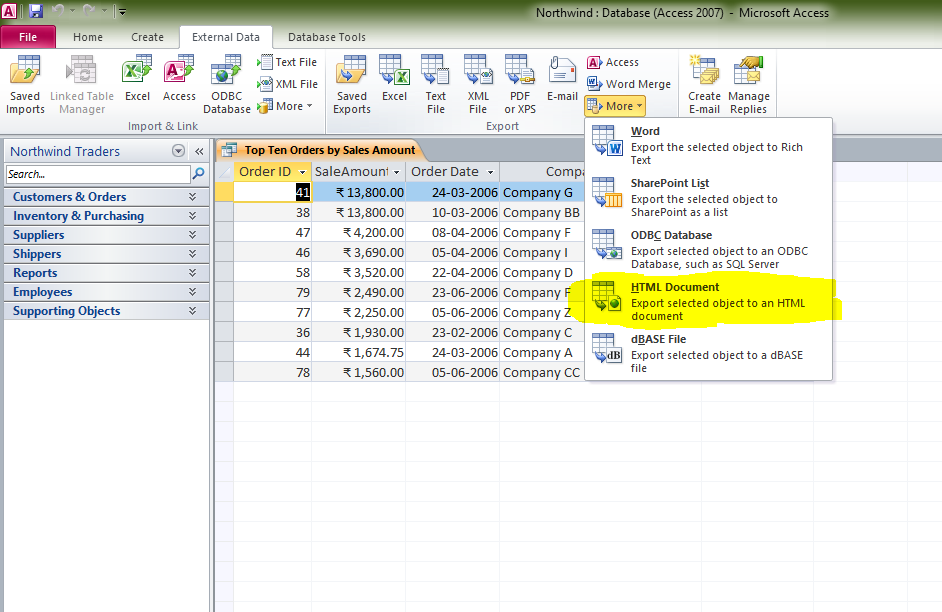
Task: Click the Save icon in quick access toolbar
Action: [x=36, y=11]
